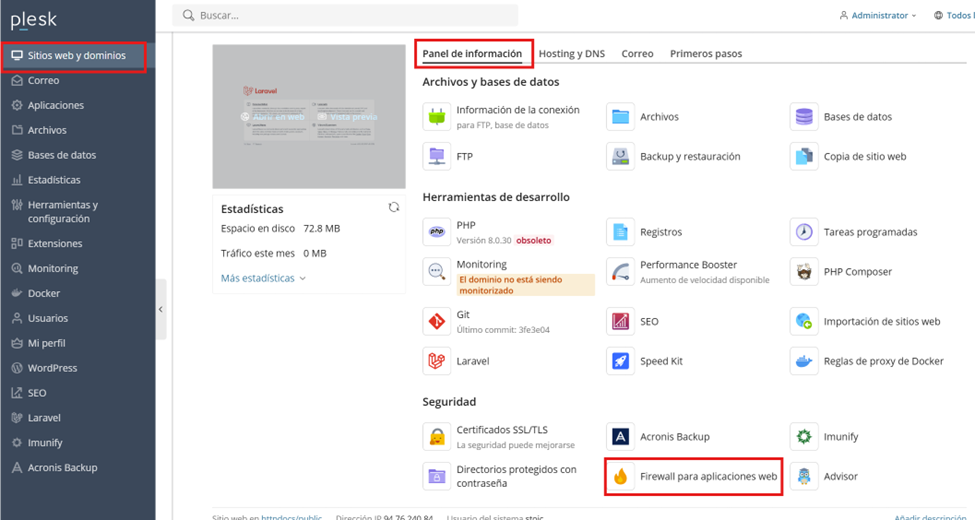Click the Buscar search field
This screenshot has width=975, height=520.
(x=345, y=16)
